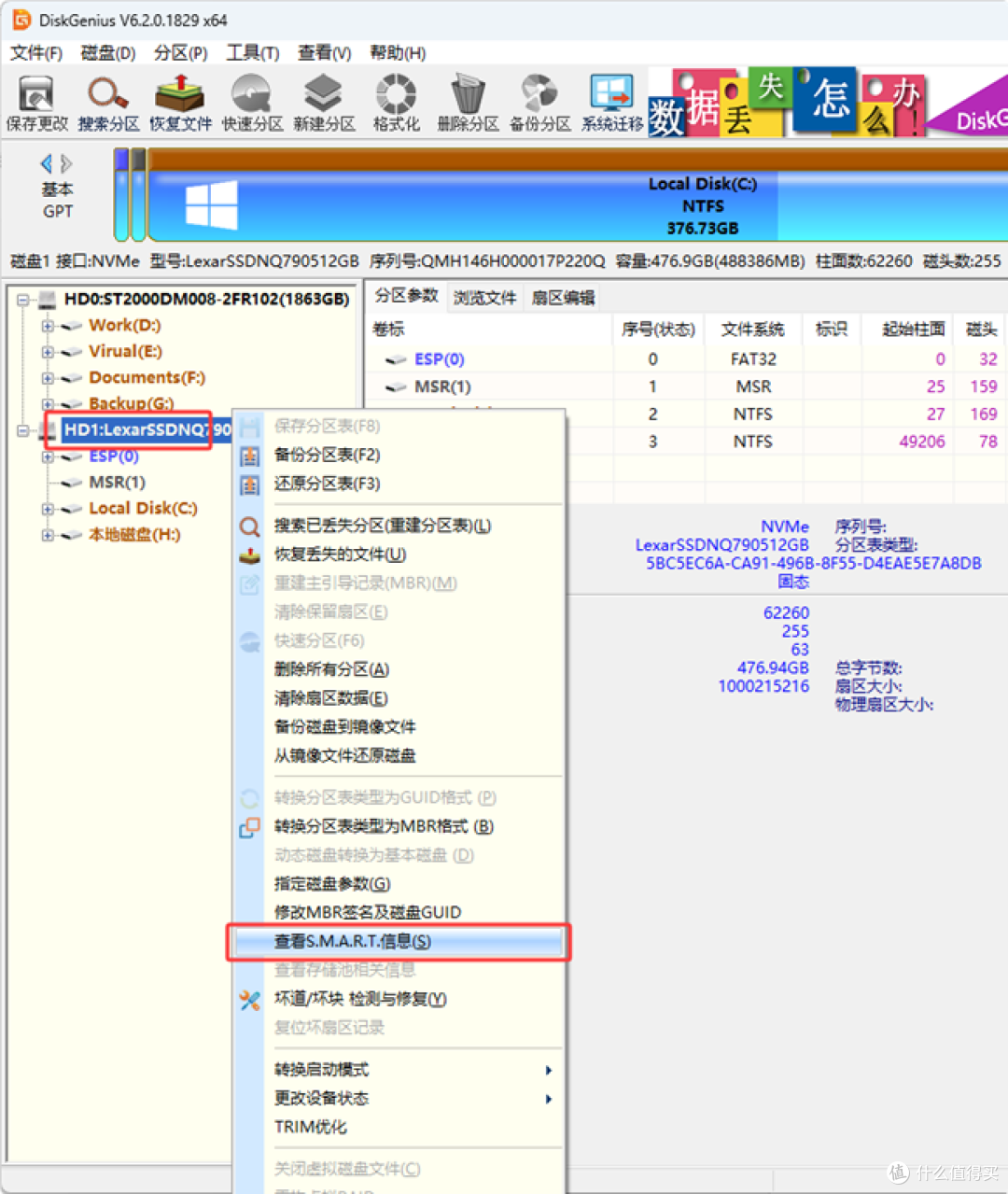1008x1194 pixels.
Task: Expand the 本地磁盘(H:) tree node
Action: 47,535
